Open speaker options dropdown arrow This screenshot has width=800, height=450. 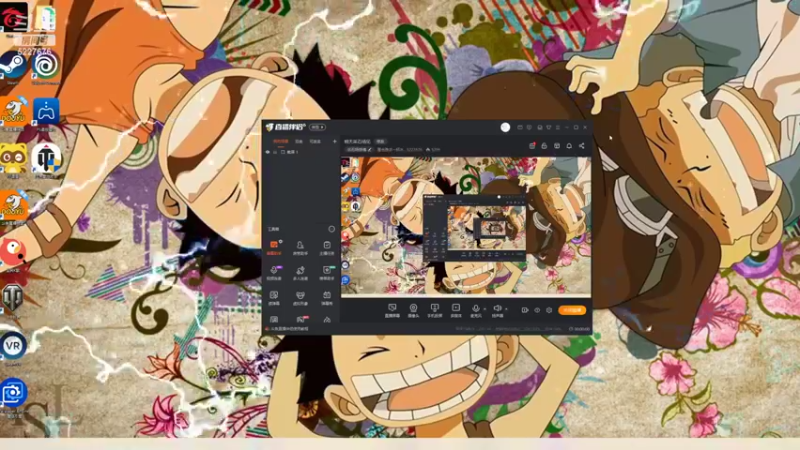coord(506,309)
